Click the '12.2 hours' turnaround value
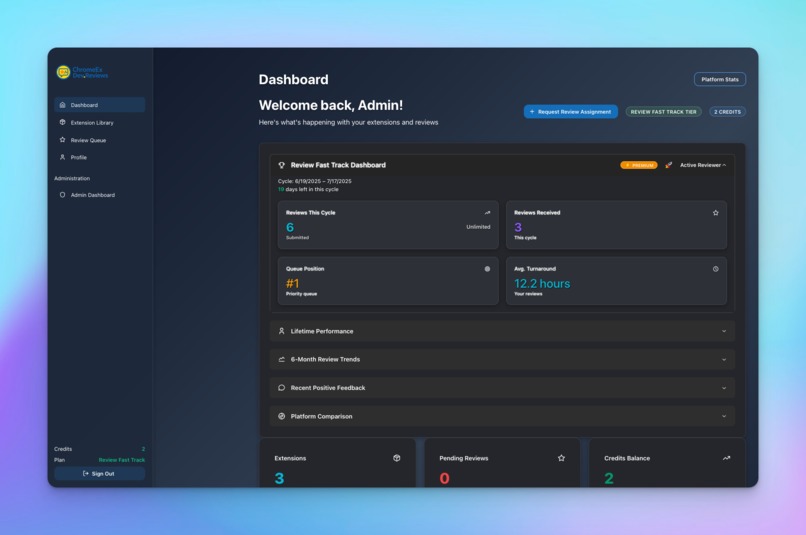Viewport: 806px width, 535px height. (542, 284)
